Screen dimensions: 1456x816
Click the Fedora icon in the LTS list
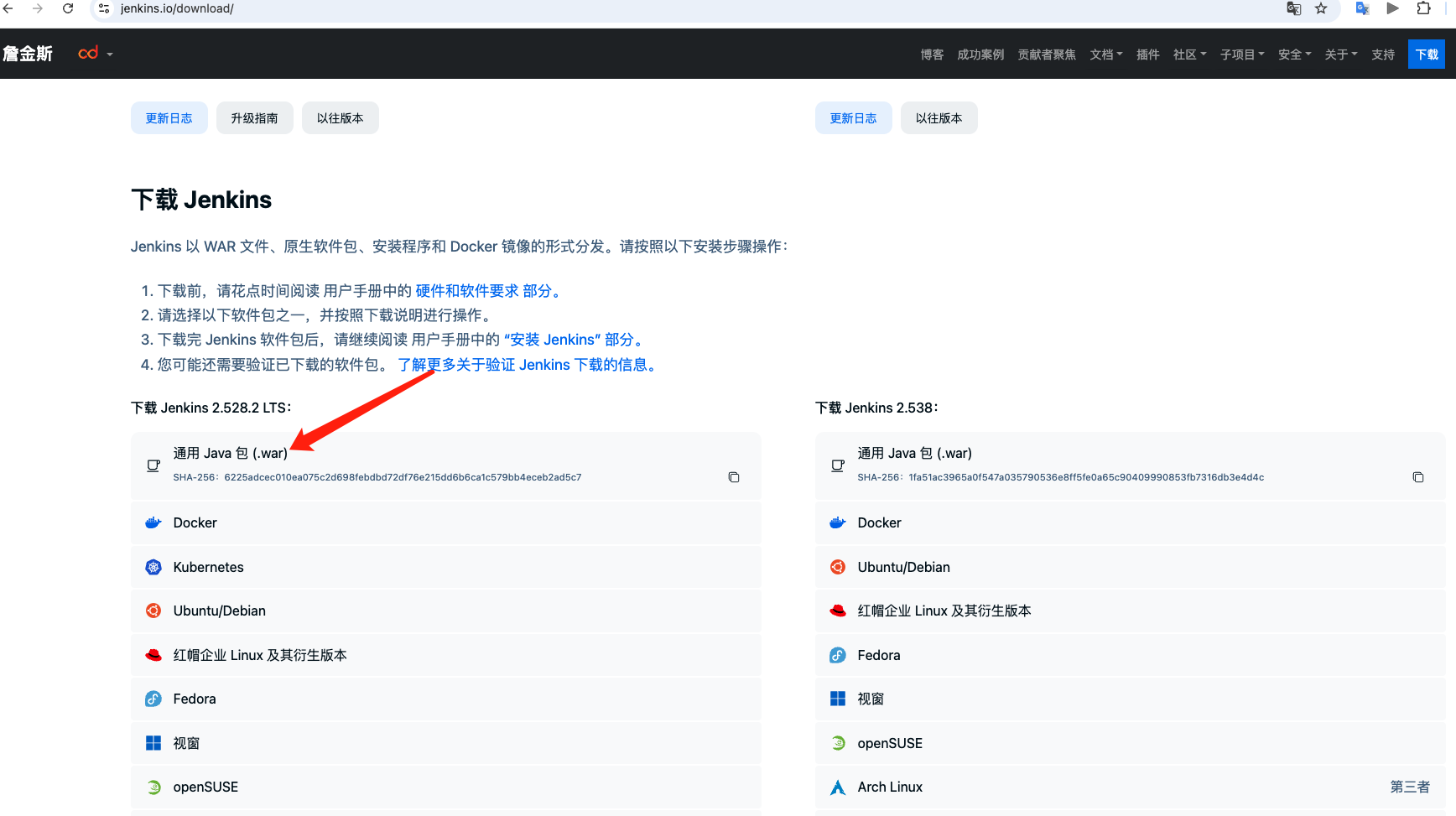coord(153,699)
